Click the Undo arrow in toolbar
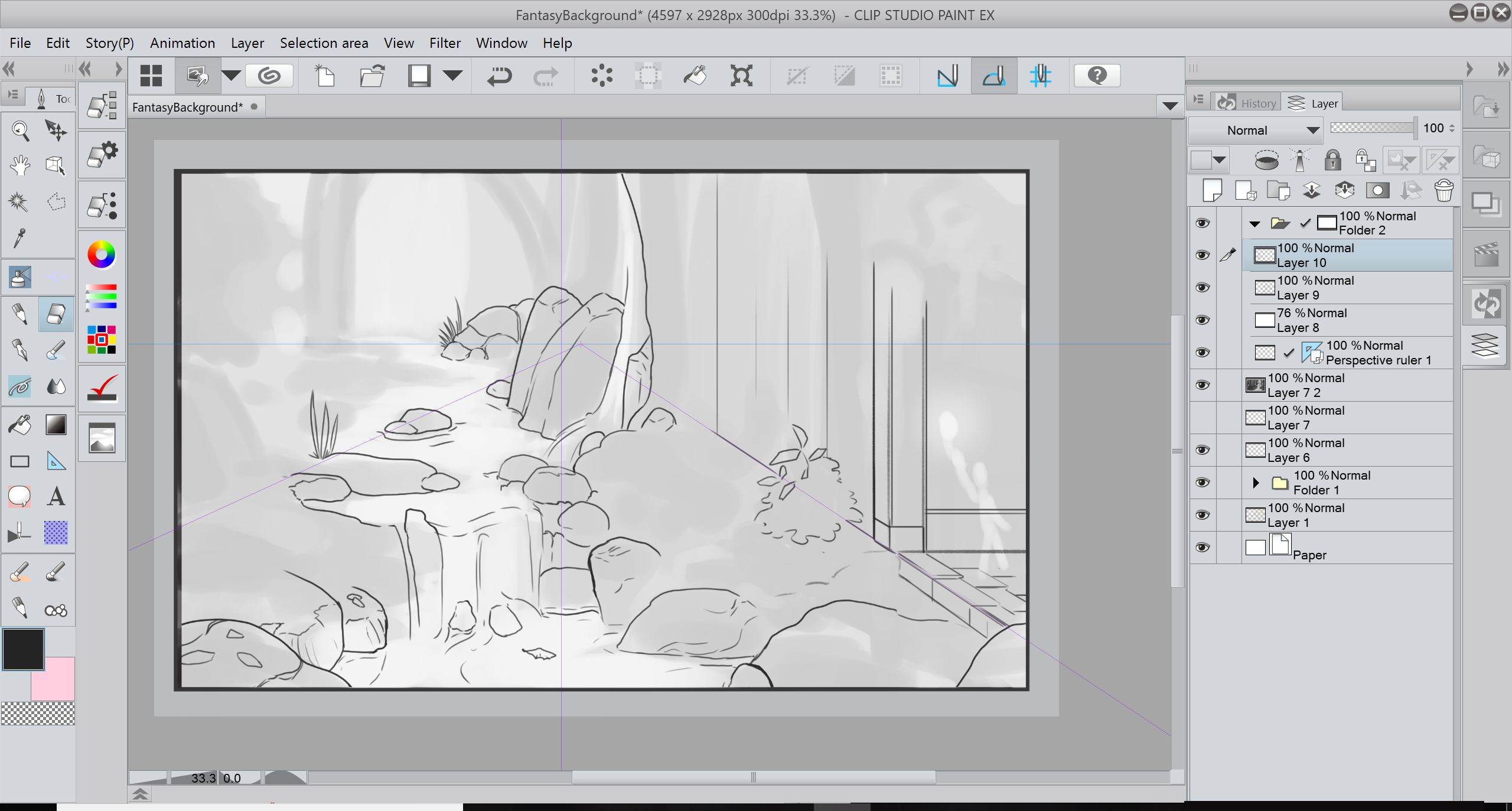 (x=499, y=76)
